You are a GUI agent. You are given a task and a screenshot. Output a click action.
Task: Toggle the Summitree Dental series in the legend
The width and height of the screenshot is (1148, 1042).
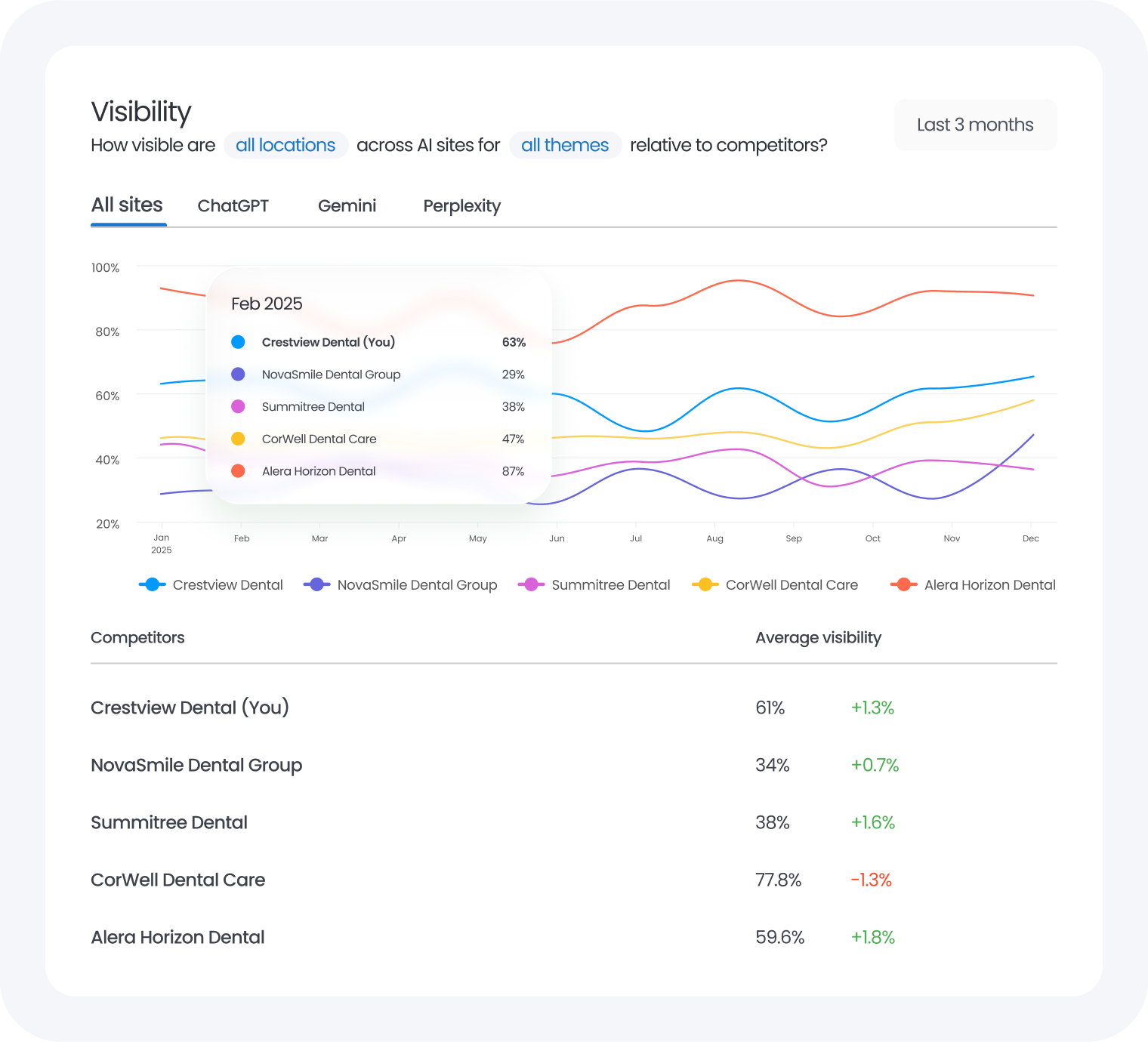click(531, 584)
